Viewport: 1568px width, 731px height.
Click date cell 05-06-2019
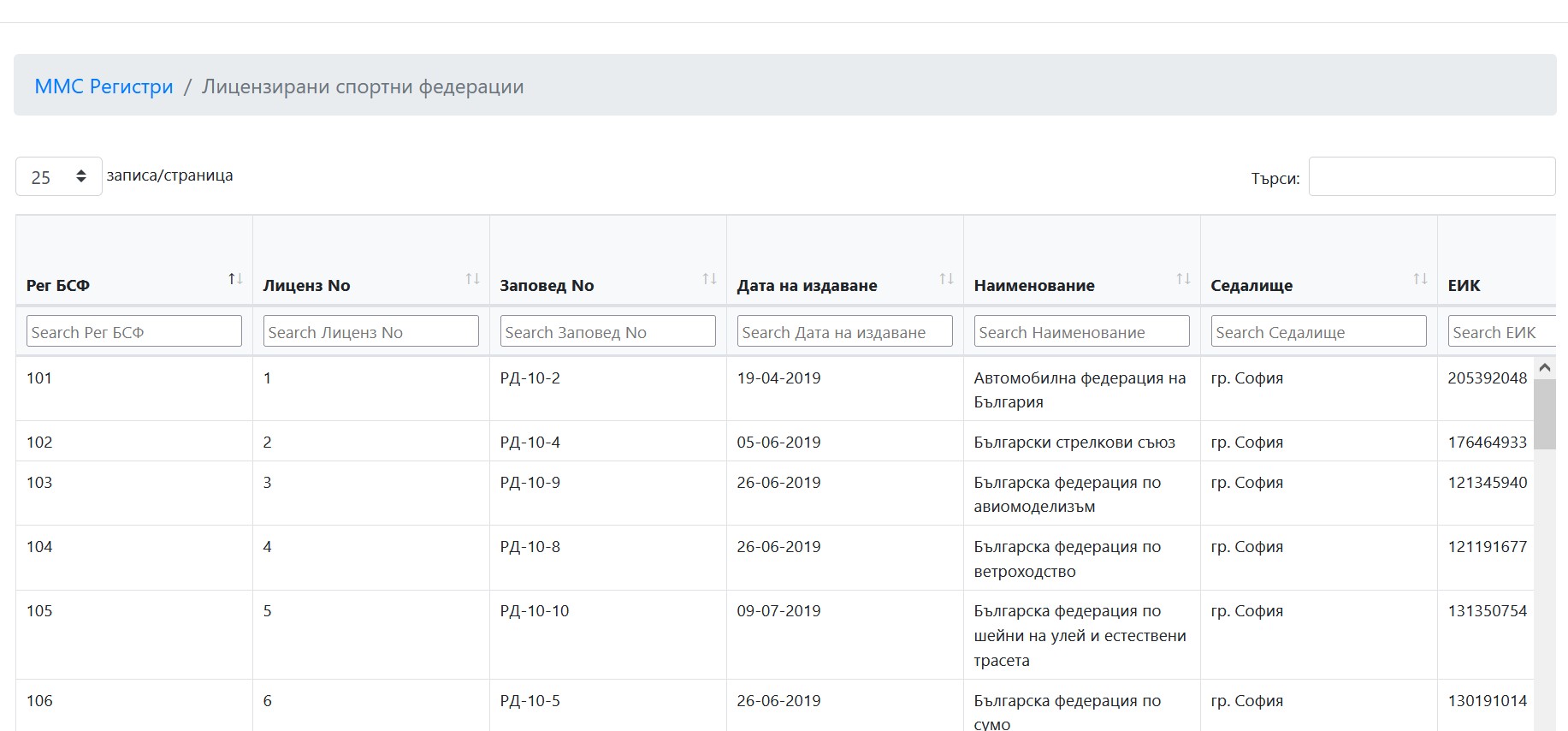coord(778,442)
